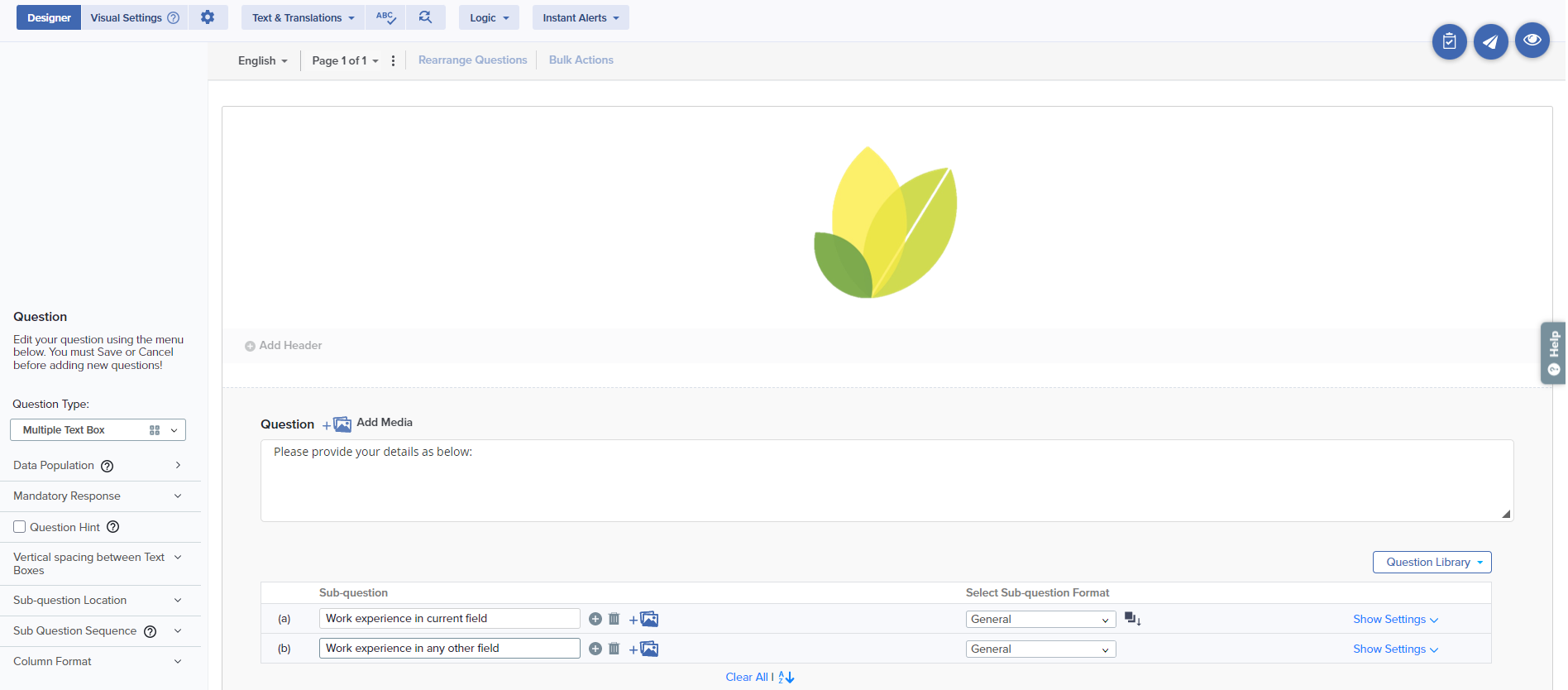This screenshot has width=1568, height=690.
Task: Click the question text area
Action: (886, 481)
